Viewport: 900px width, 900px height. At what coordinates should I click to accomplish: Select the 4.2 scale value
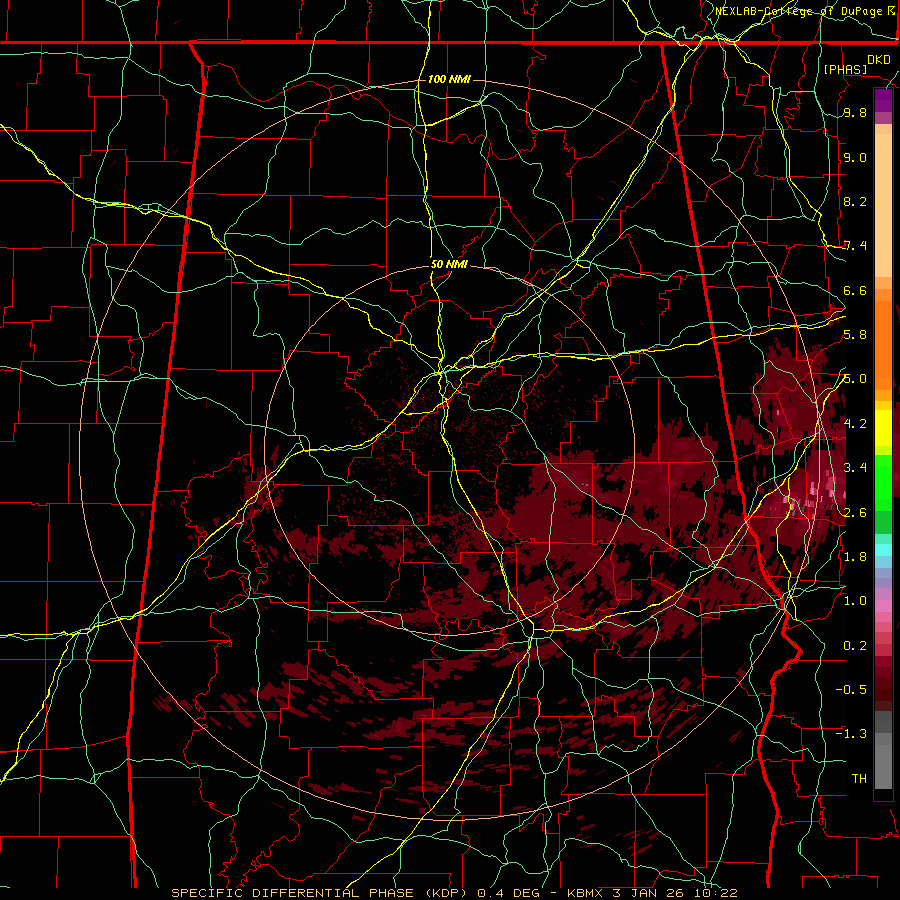coord(855,424)
